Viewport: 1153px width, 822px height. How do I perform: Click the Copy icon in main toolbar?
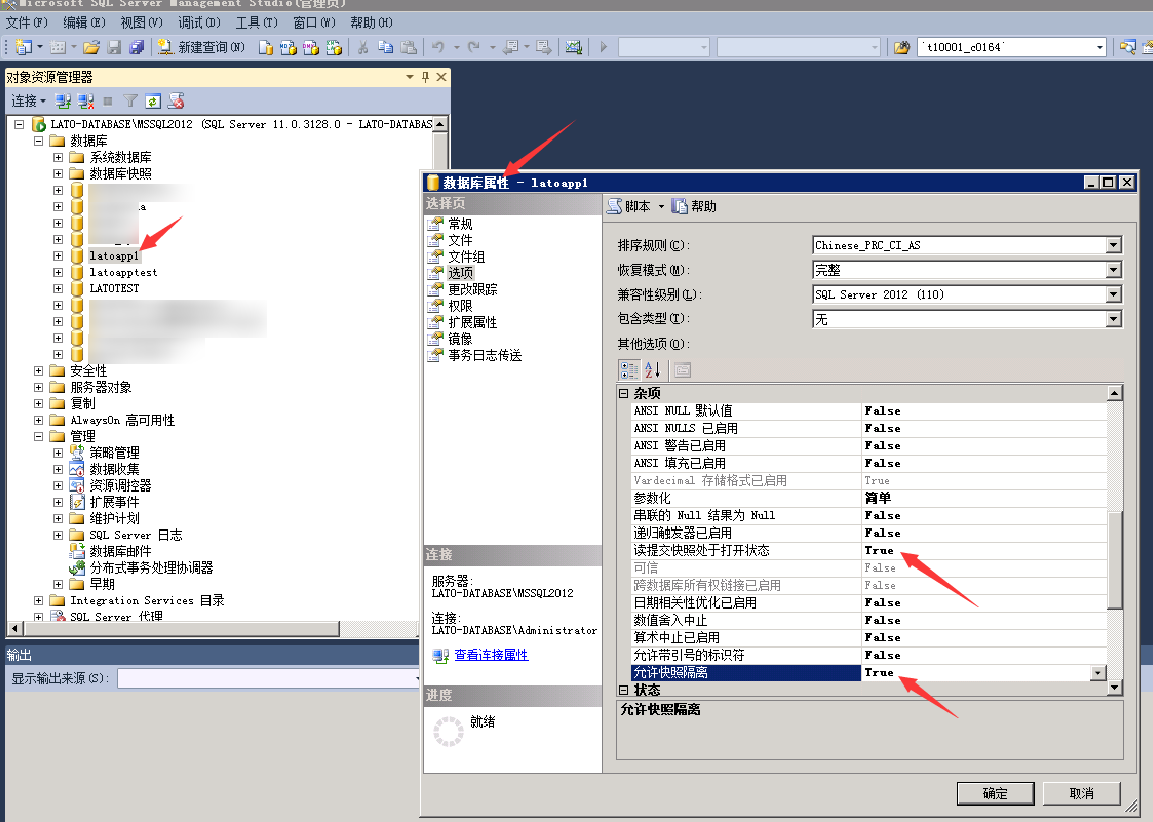pyautogui.click(x=385, y=47)
